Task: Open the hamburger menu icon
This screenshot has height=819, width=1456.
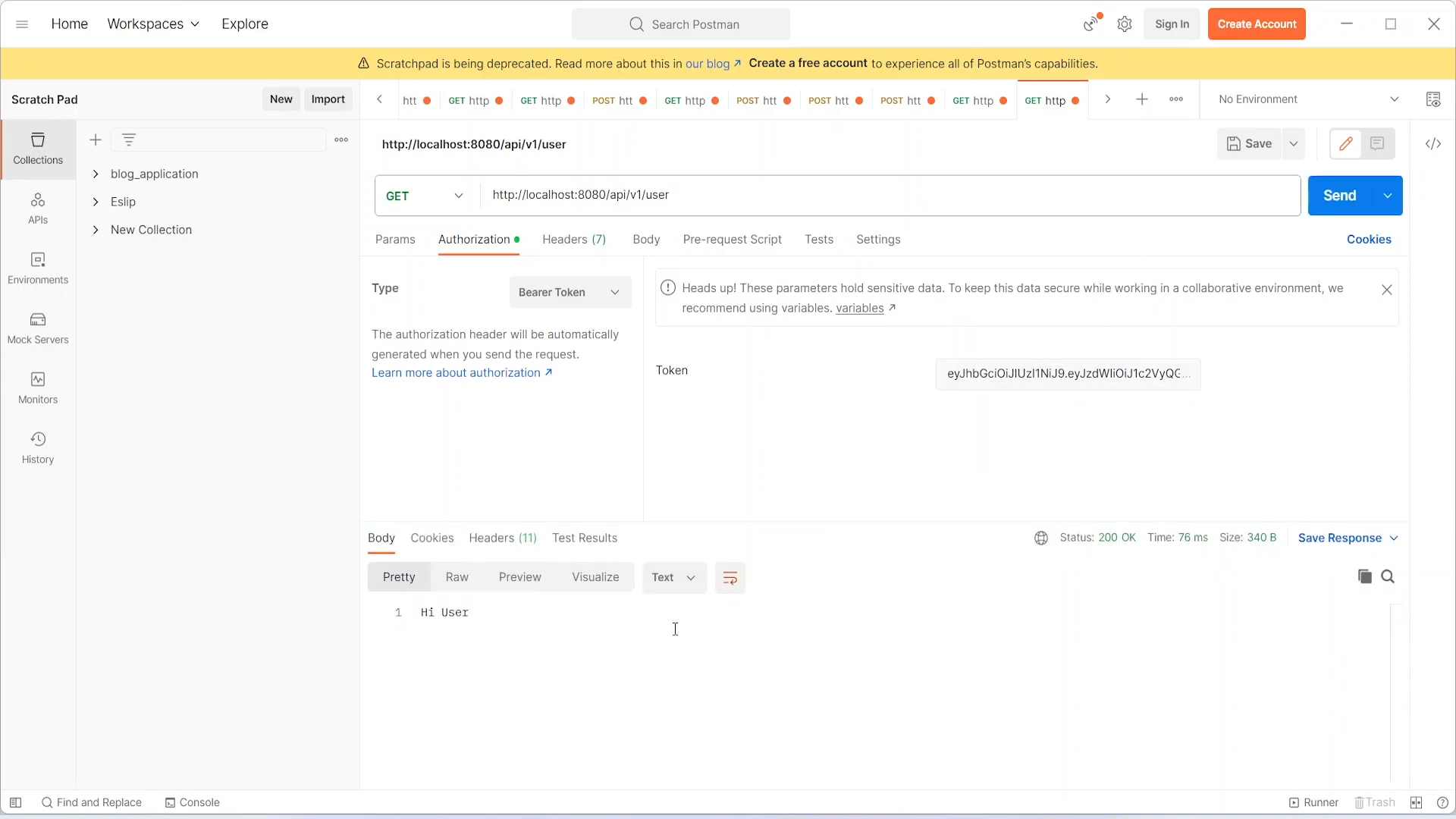Action: pos(22,24)
